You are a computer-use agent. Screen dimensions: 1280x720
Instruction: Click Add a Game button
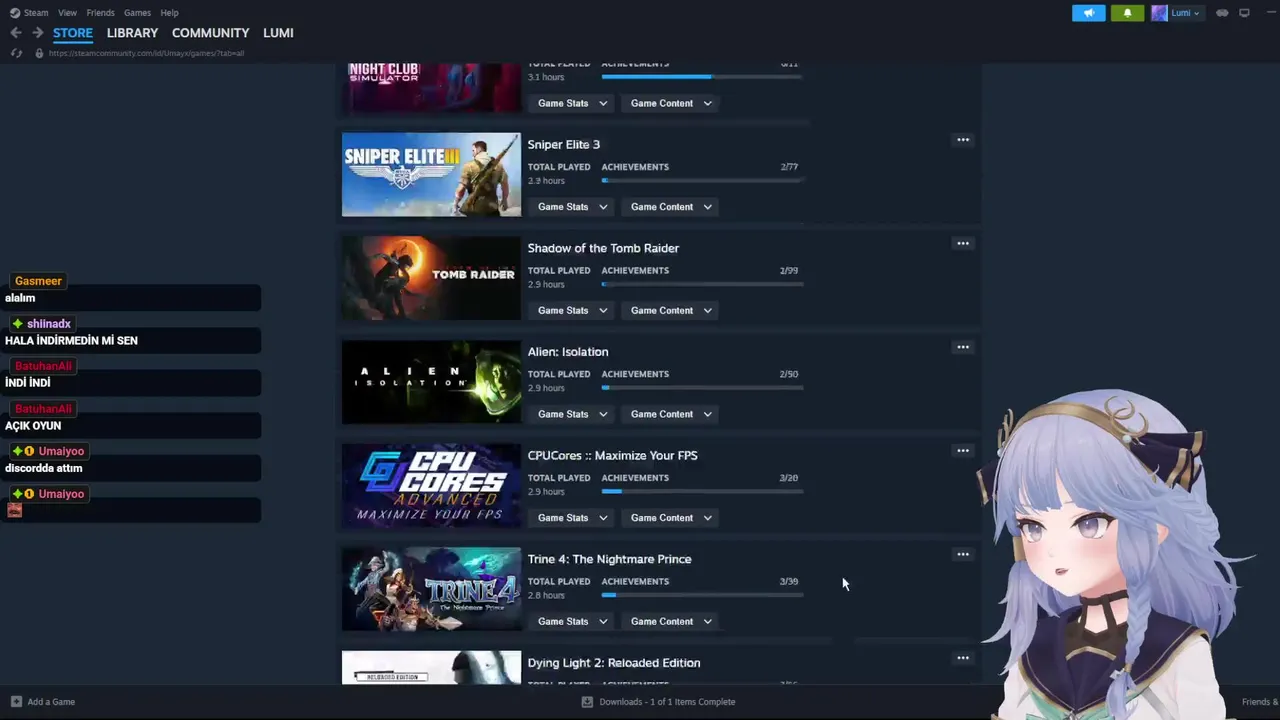[x=43, y=702]
